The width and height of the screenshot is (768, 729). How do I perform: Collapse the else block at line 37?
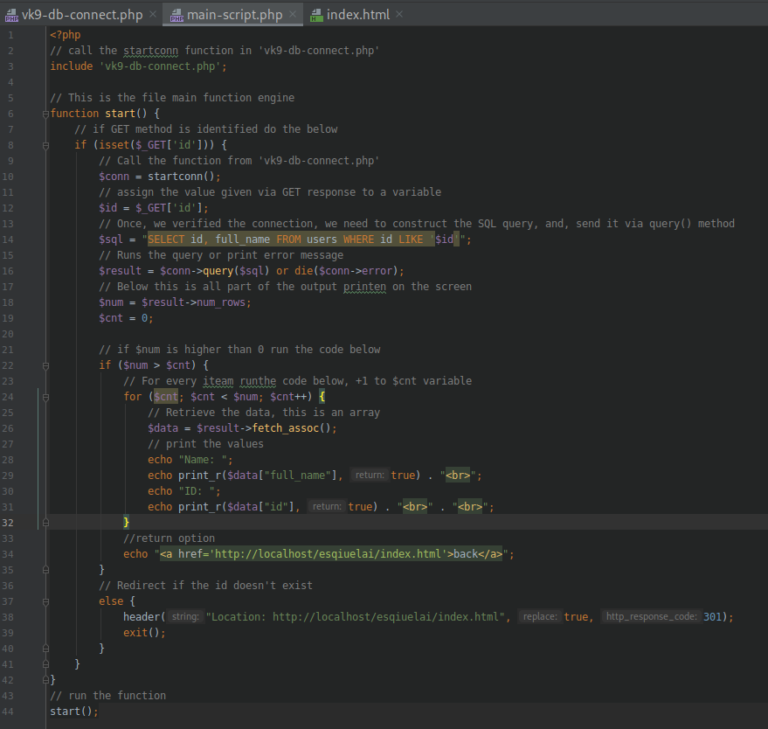(x=44, y=601)
